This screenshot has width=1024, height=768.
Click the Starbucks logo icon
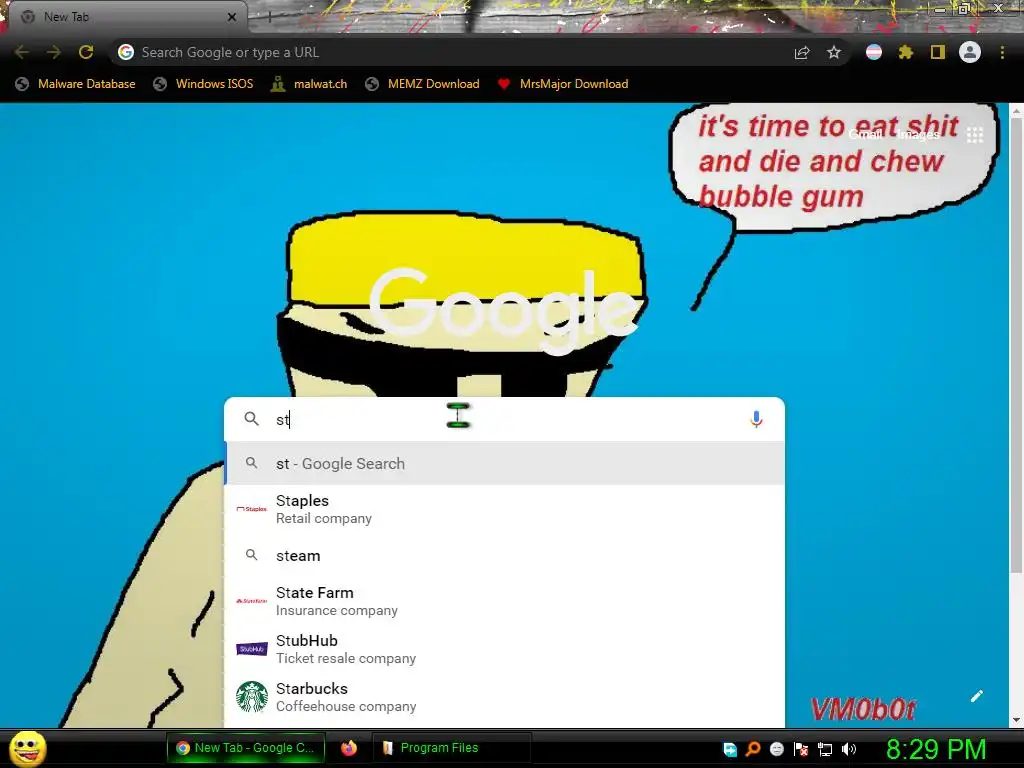tap(251, 697)
